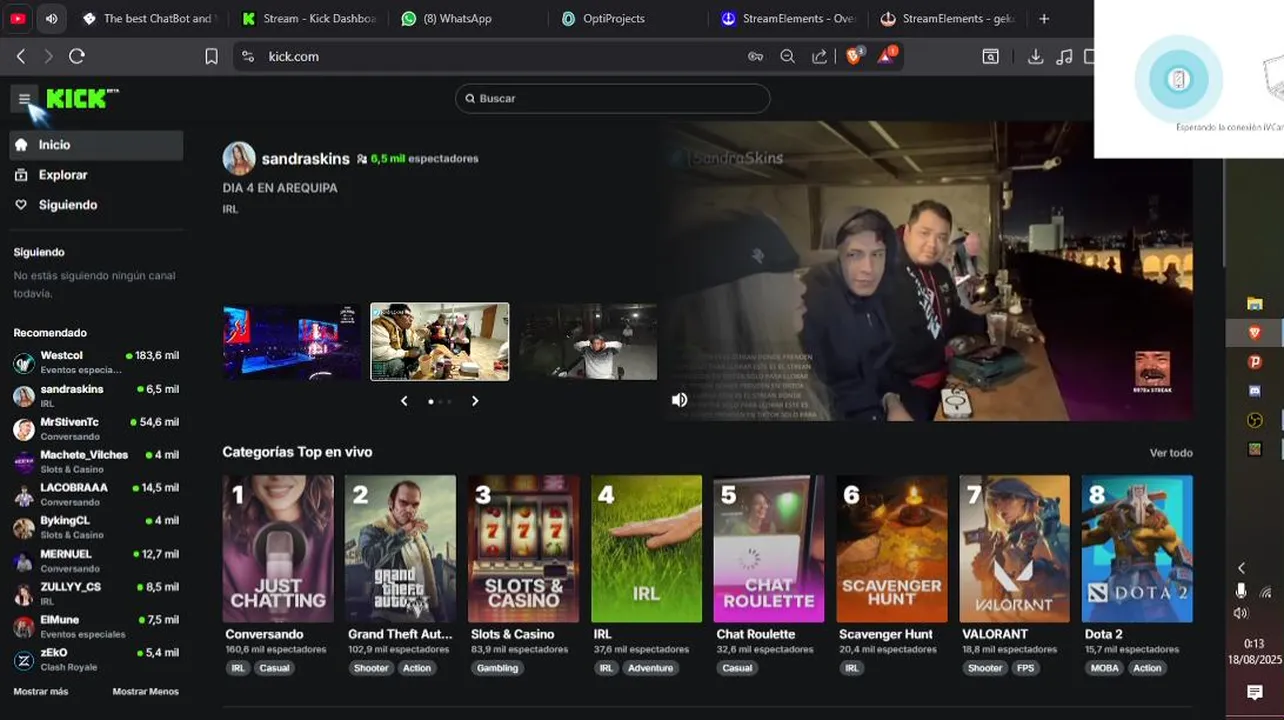1284x720 pixels.
Task: Select the first carousel thumbnail (stage)
Action: [x=292, y=342]
